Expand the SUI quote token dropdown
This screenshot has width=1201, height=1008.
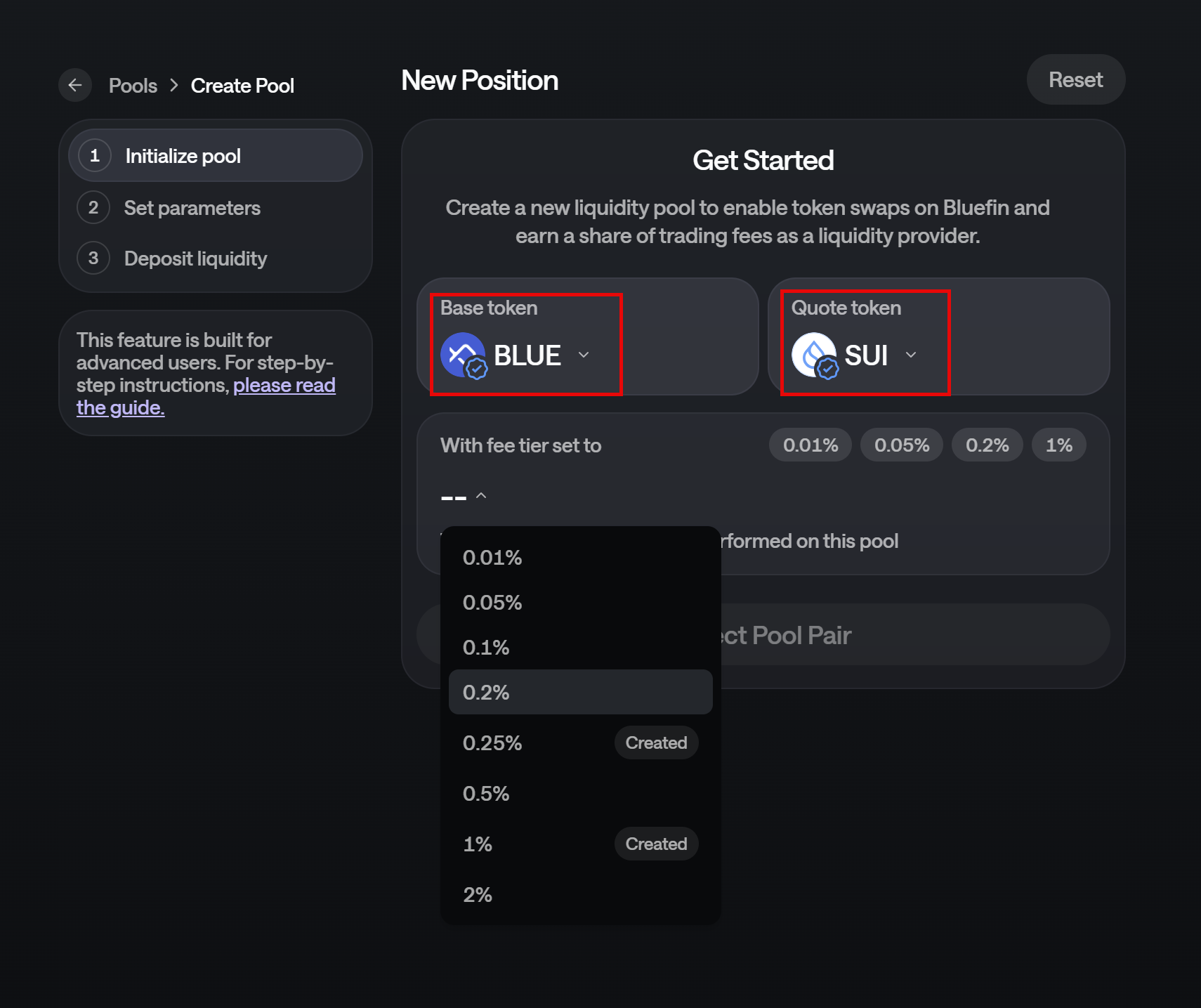(x=911, y=355)
